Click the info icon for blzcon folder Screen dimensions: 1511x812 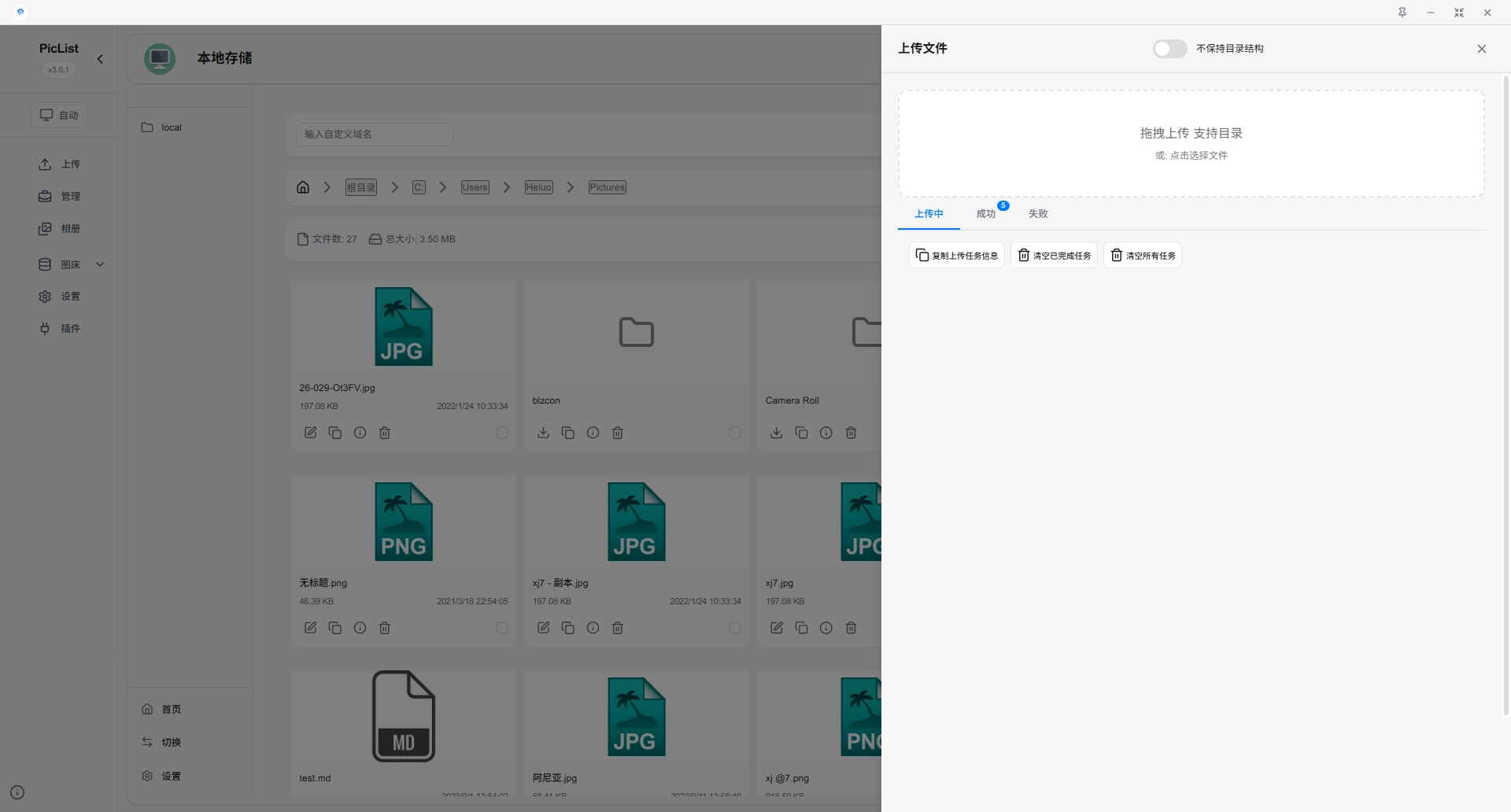[x=593, y=433]
